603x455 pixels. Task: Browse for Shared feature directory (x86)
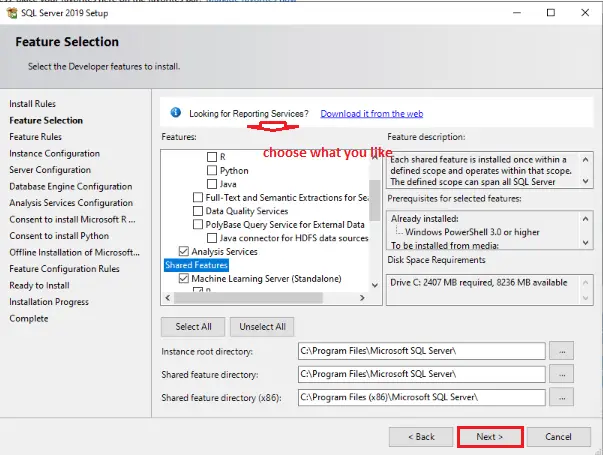tap(561, 397)
